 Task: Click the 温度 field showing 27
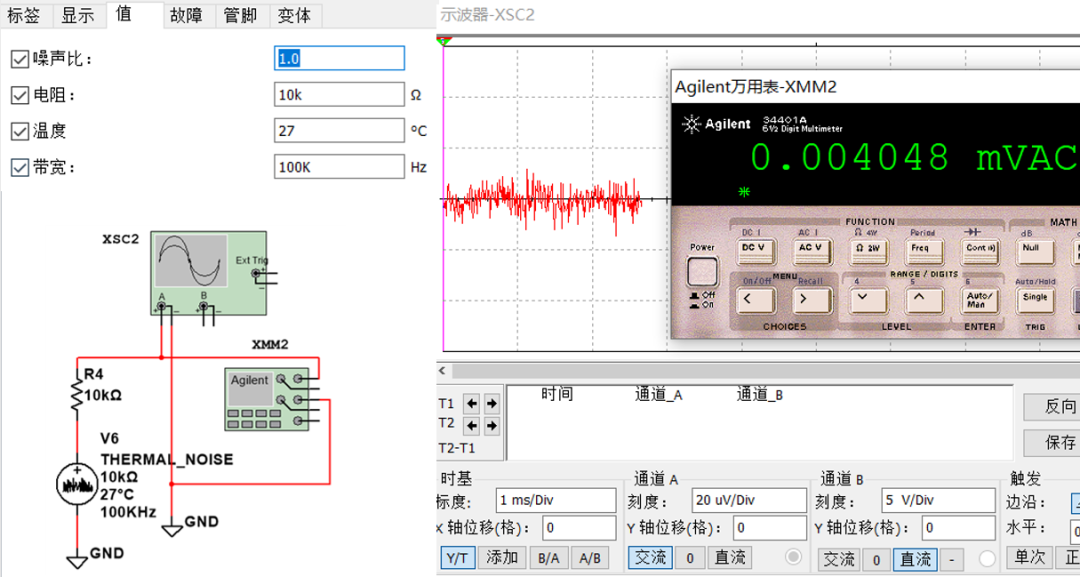click(339, 130)
